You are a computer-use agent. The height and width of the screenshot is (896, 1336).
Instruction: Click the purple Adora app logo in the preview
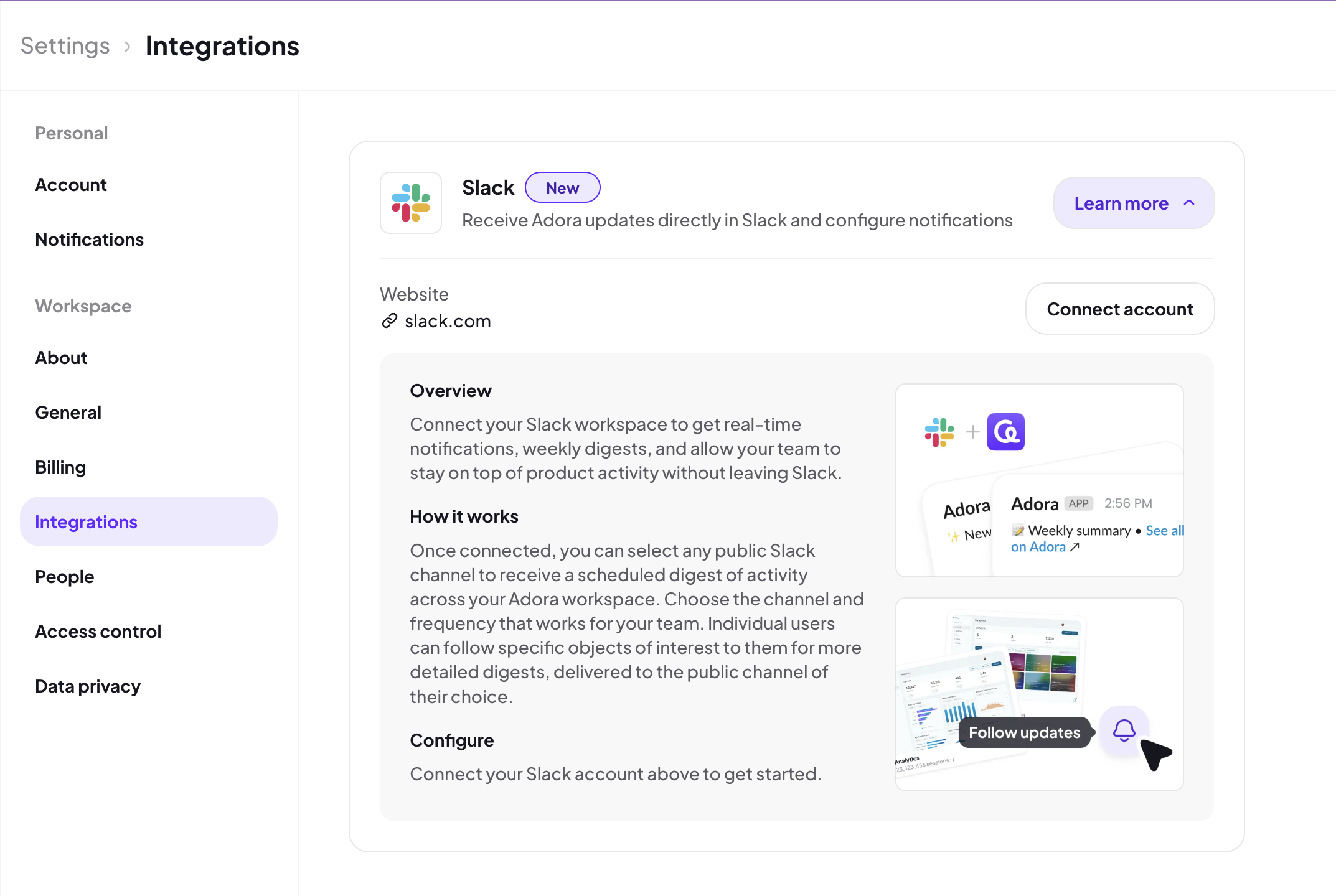tap(1006, 432)
